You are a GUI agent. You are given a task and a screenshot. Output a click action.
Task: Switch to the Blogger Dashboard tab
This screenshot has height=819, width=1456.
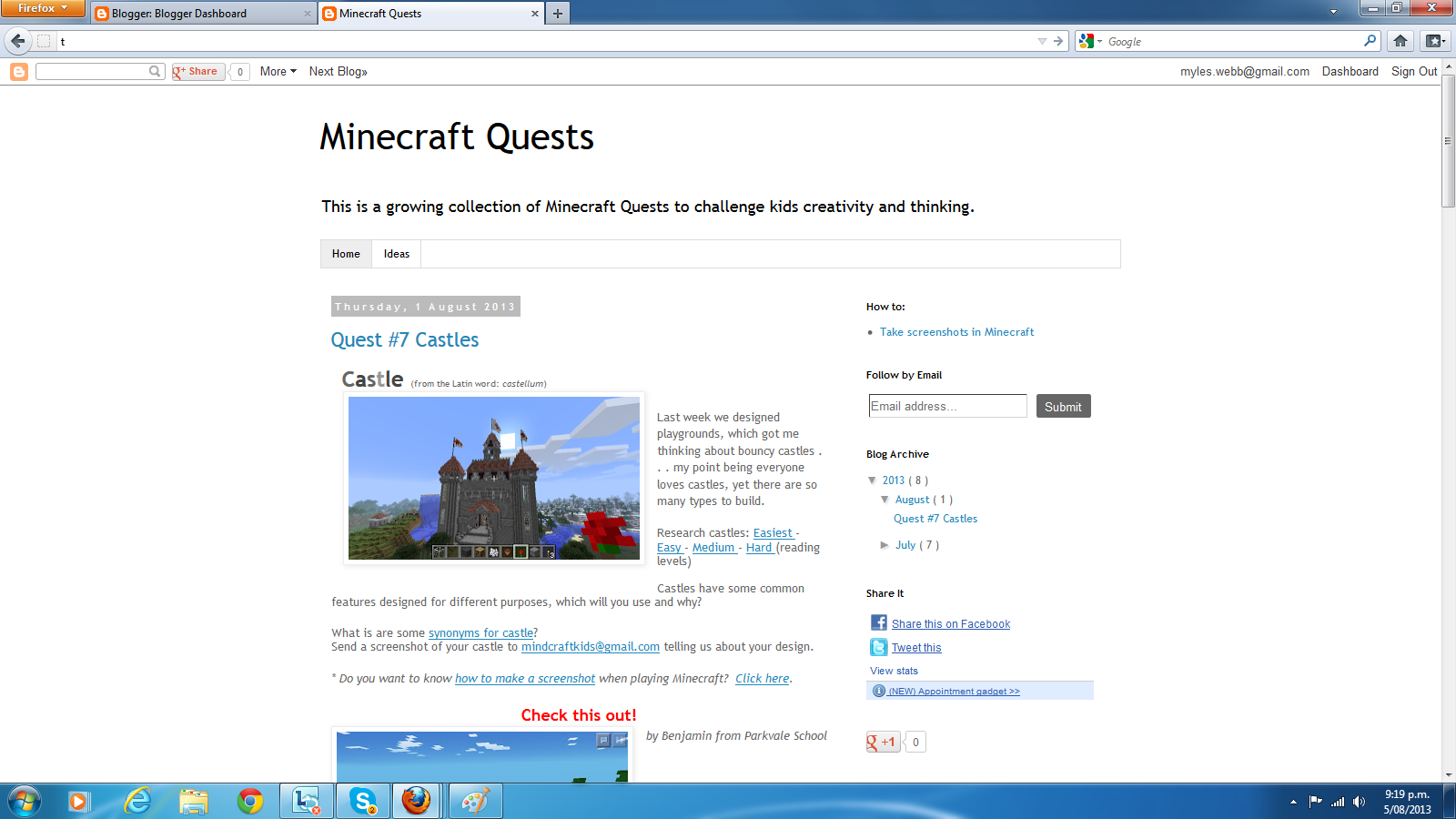(205, 14)
